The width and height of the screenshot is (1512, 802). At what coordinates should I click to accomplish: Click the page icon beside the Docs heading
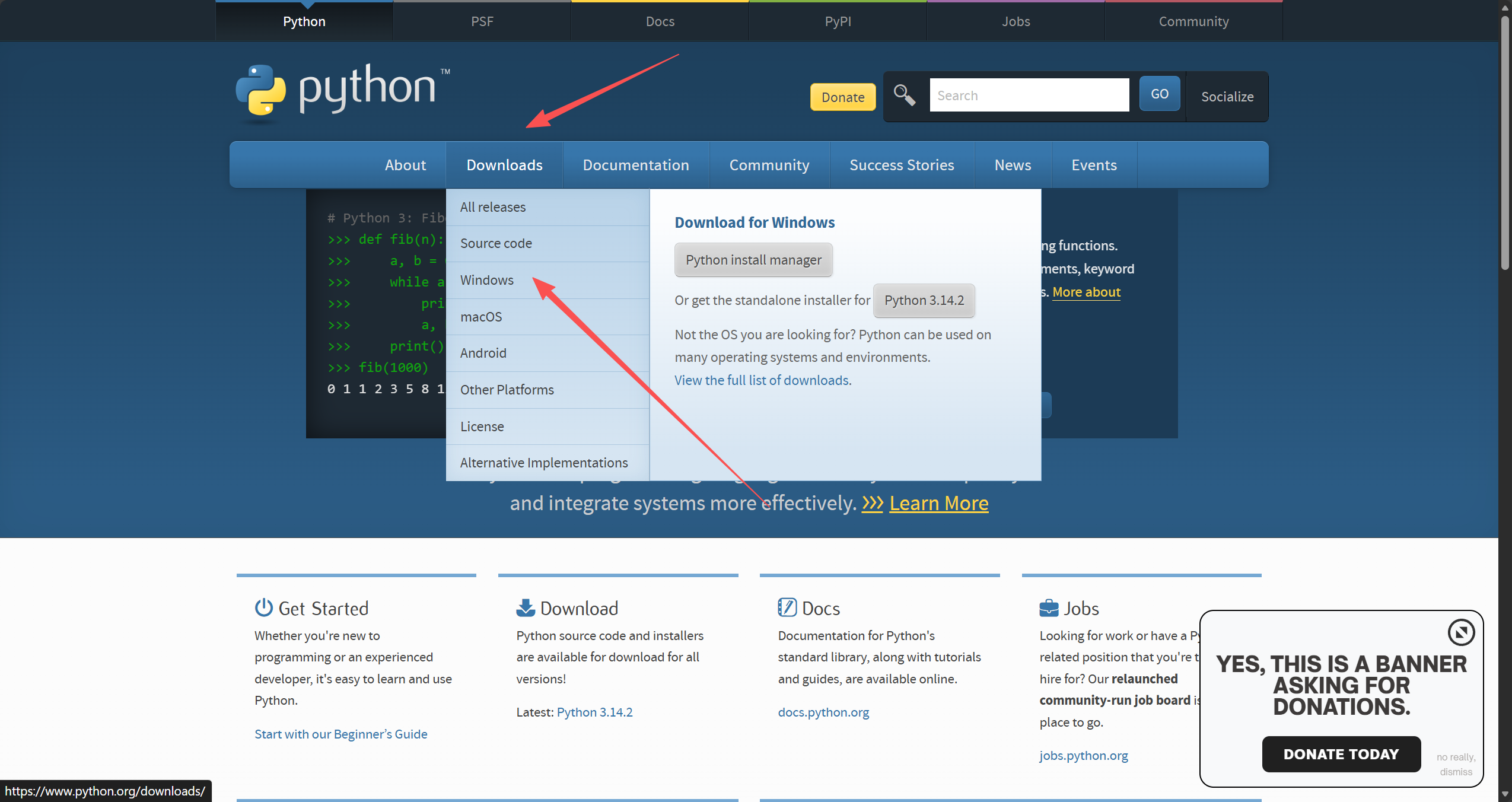[787, 607]
